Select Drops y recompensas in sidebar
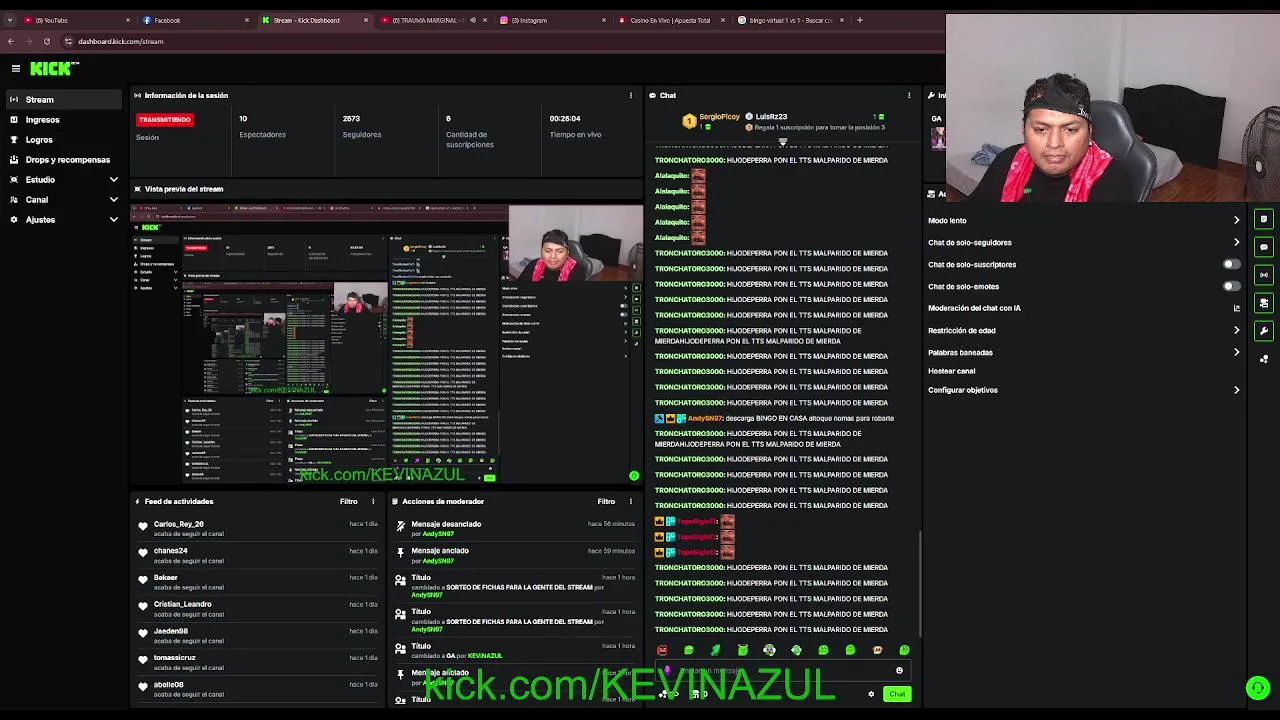The width and height of the screenshot is (1280, 720). 64,159
